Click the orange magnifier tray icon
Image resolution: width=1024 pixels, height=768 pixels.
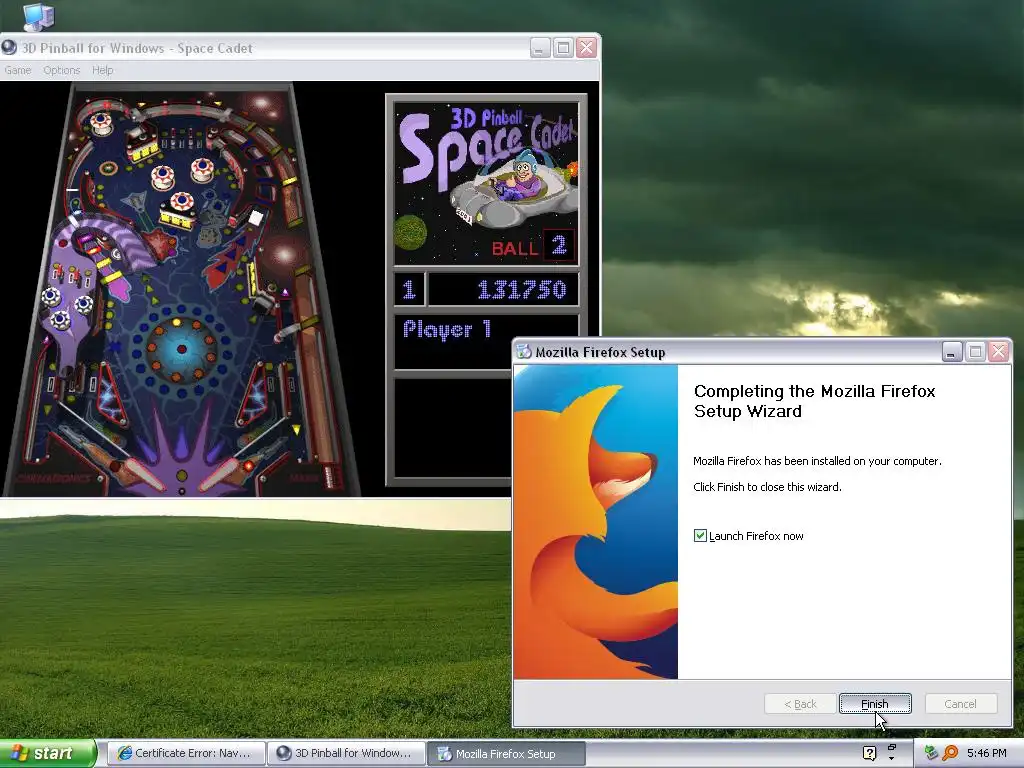coord(950,753)
